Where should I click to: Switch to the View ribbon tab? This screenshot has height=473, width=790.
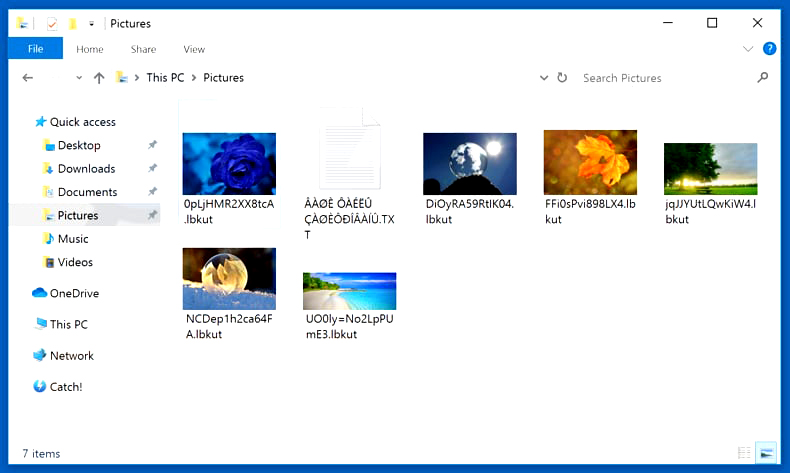click(194, 49)
